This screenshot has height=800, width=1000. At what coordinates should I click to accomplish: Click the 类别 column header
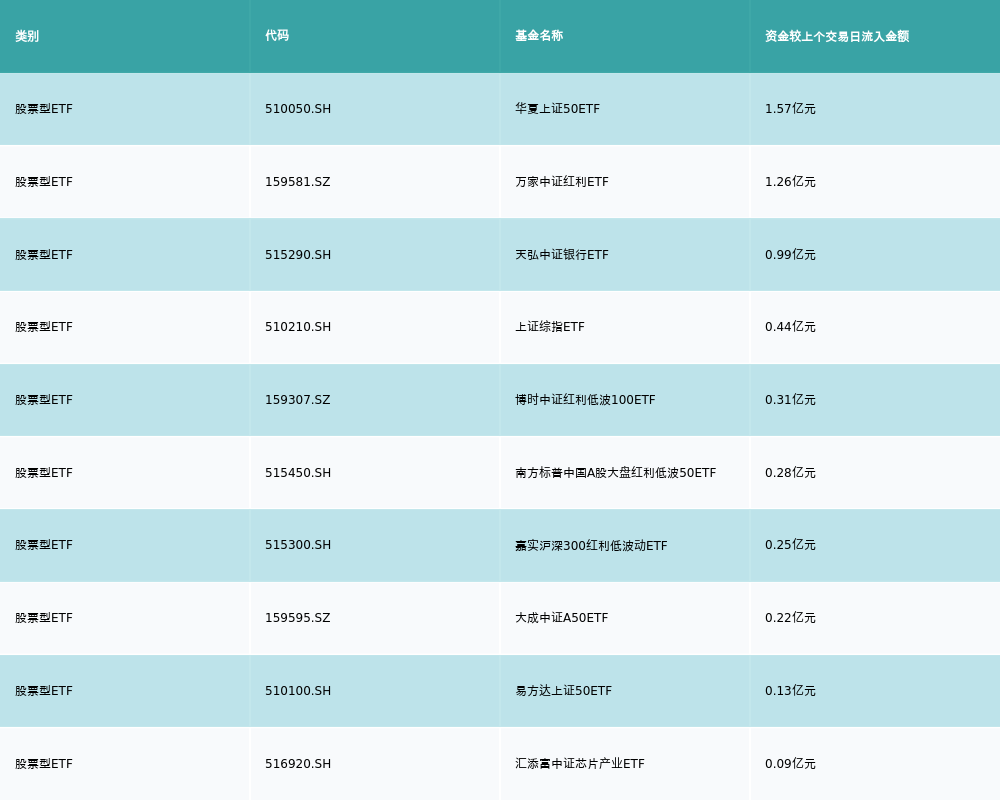tap(27, 36)
